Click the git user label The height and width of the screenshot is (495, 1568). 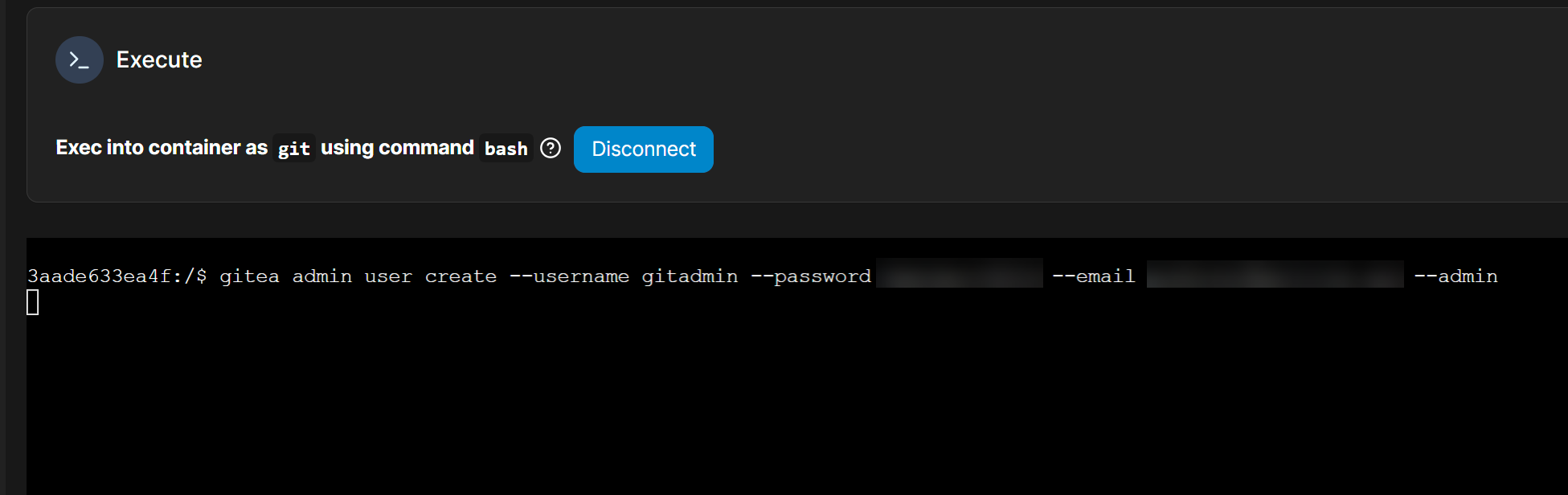[x=293, y=149]
